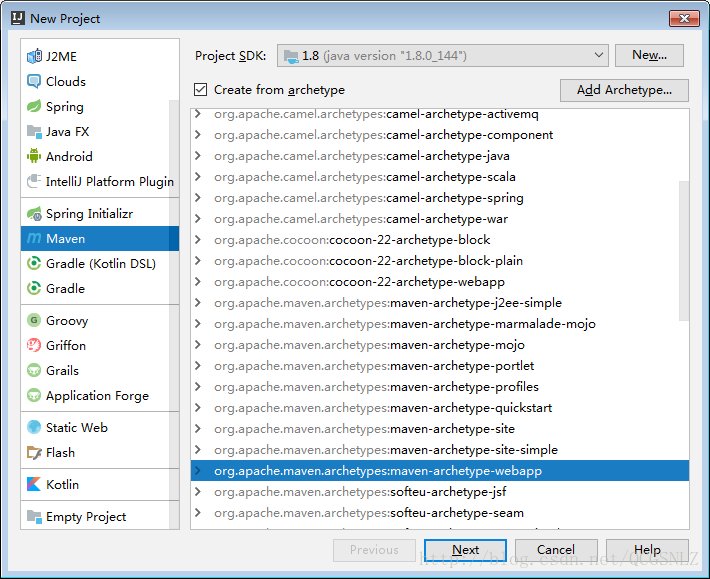Viewport: 710px width, 579px height.
Task: Select Spring project type label
Action: 65,107
